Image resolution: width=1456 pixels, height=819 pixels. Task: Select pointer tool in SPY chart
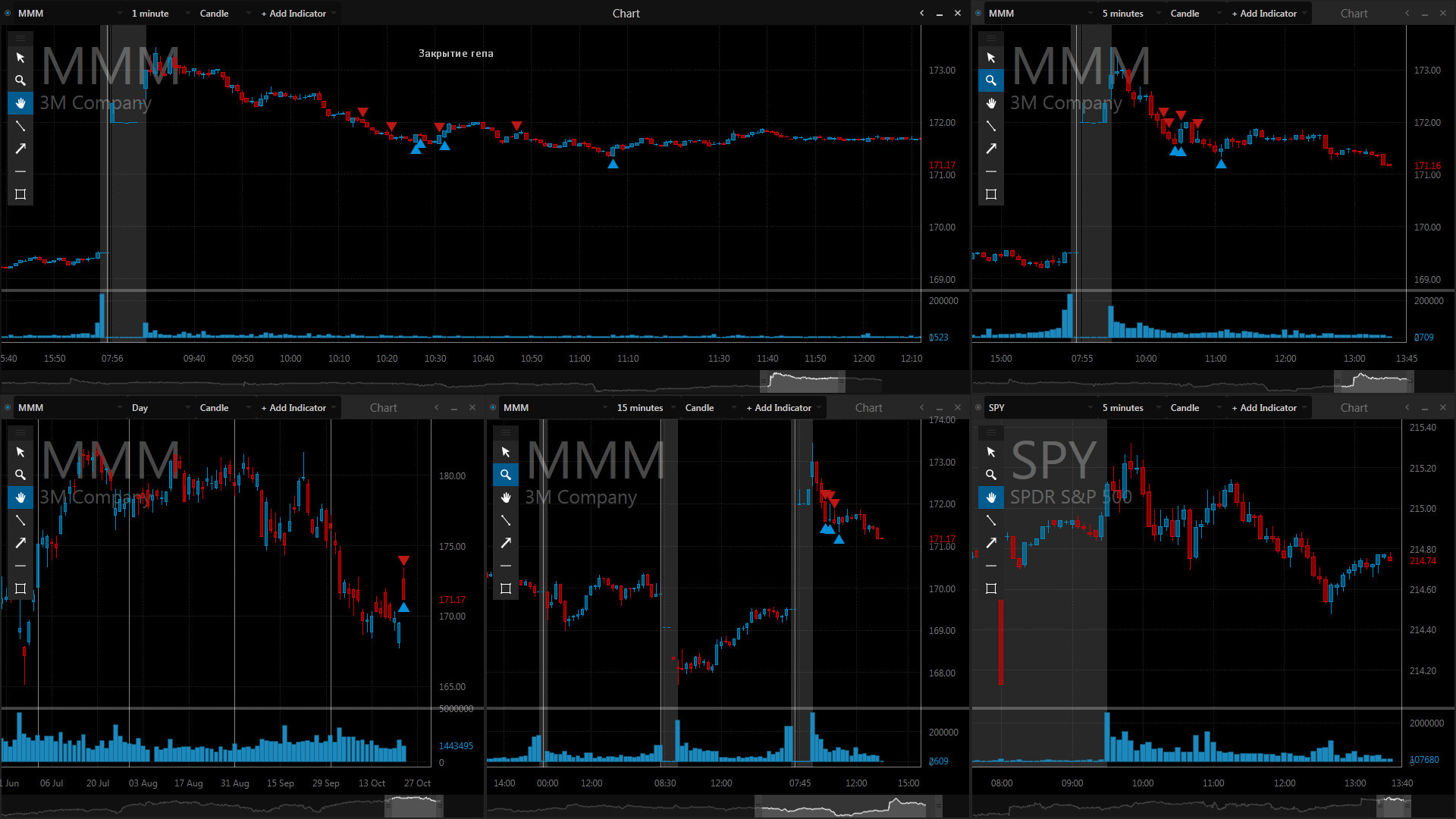(x=991, y=452)
